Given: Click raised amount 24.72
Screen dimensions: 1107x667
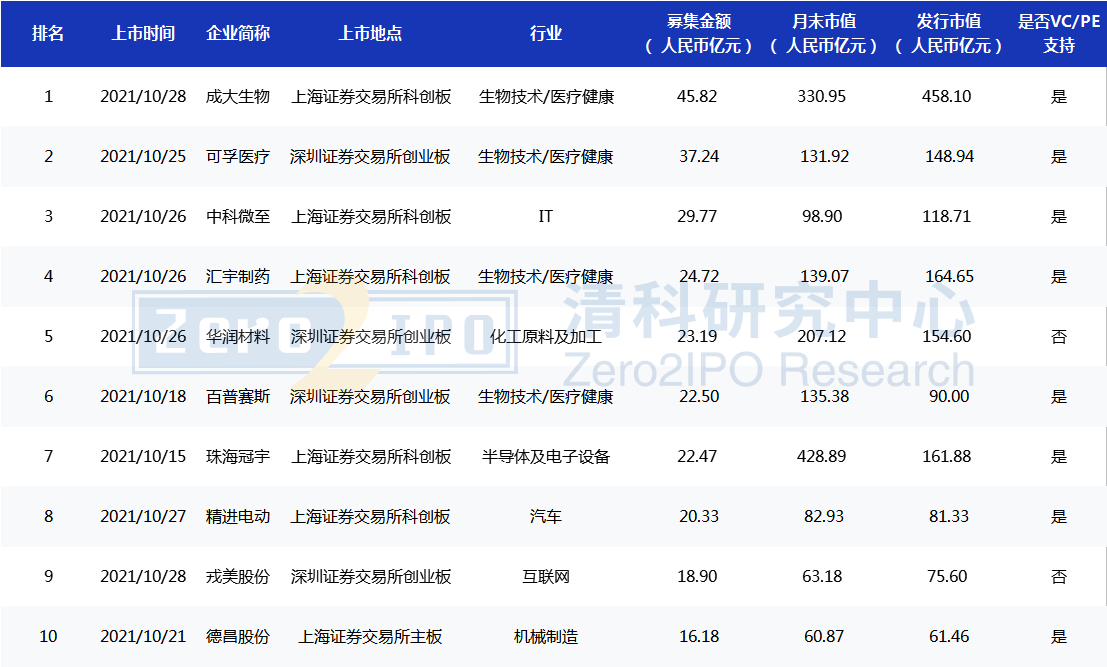Looking at the screenshot, I should [x=699, y=277].
